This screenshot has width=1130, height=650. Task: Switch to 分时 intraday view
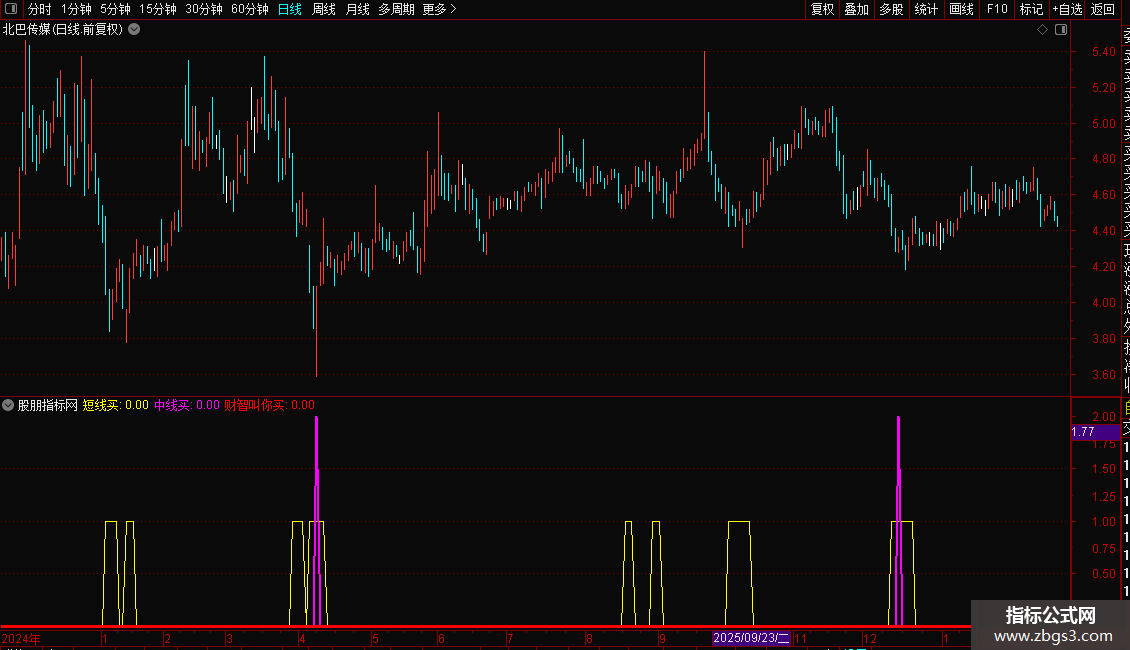click(40, 9)
